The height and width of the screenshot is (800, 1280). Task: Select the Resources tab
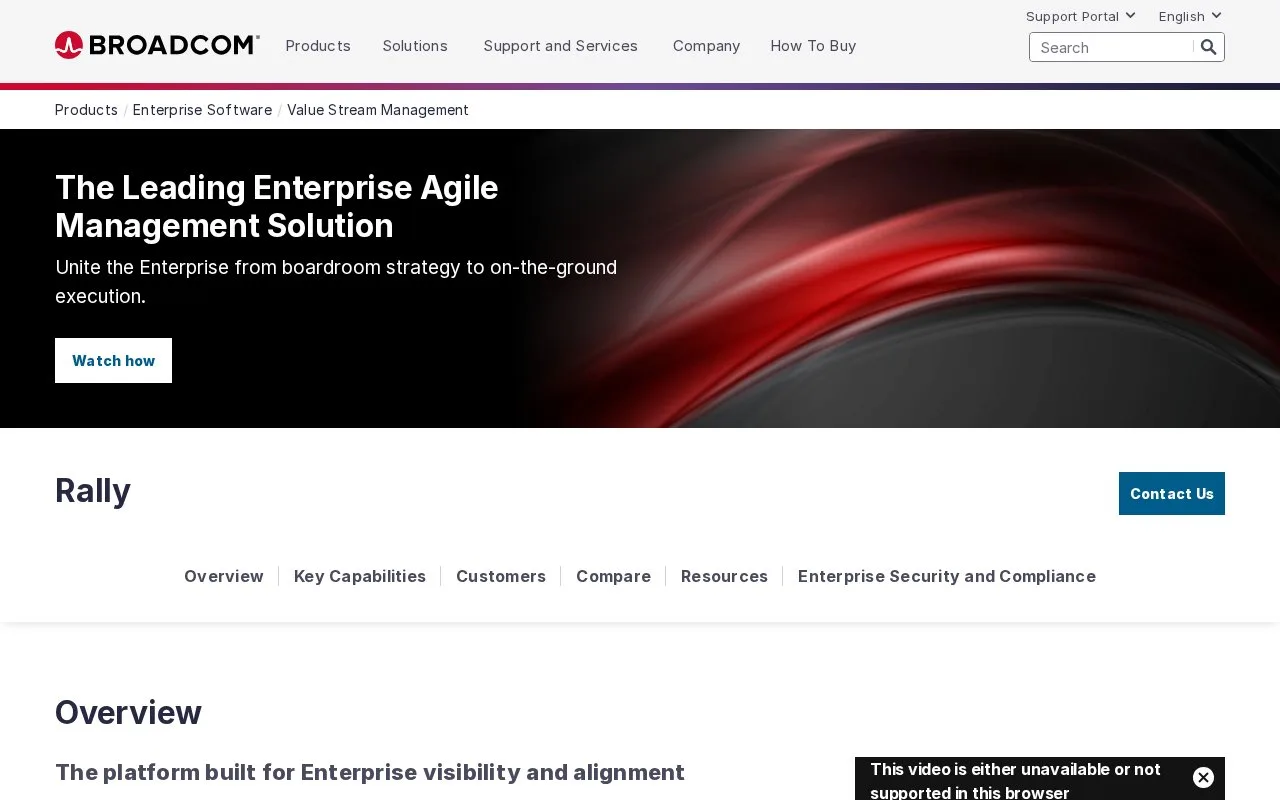[x=724, y=576]
